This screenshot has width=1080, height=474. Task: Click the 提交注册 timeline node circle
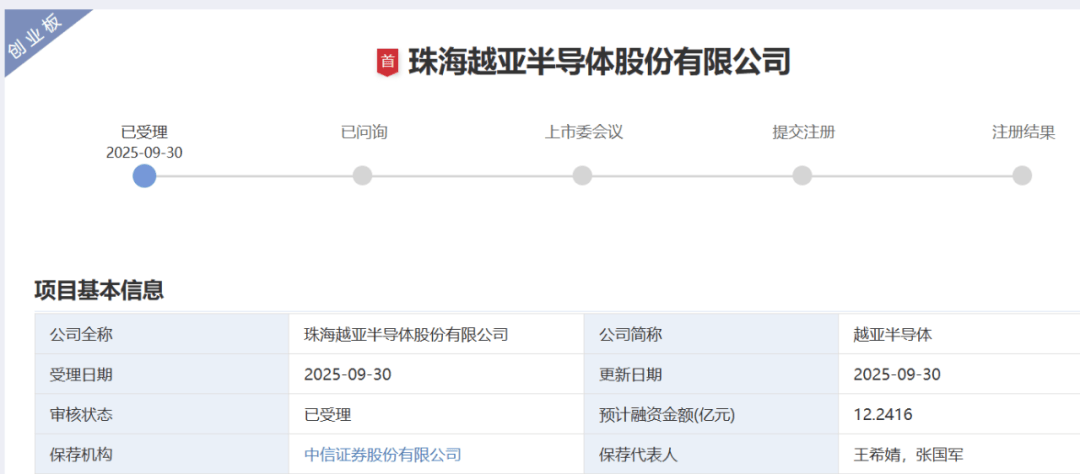click(x=802, y=176)
